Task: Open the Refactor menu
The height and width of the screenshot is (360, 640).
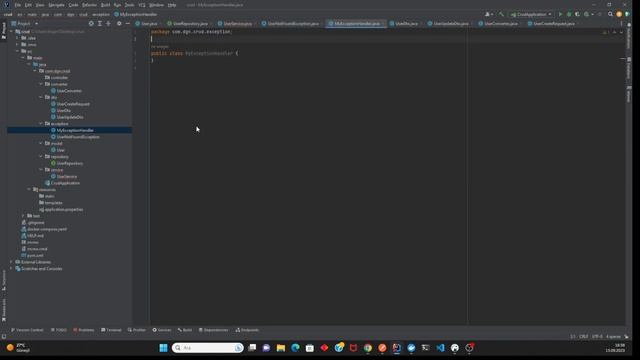Action: 89,5
